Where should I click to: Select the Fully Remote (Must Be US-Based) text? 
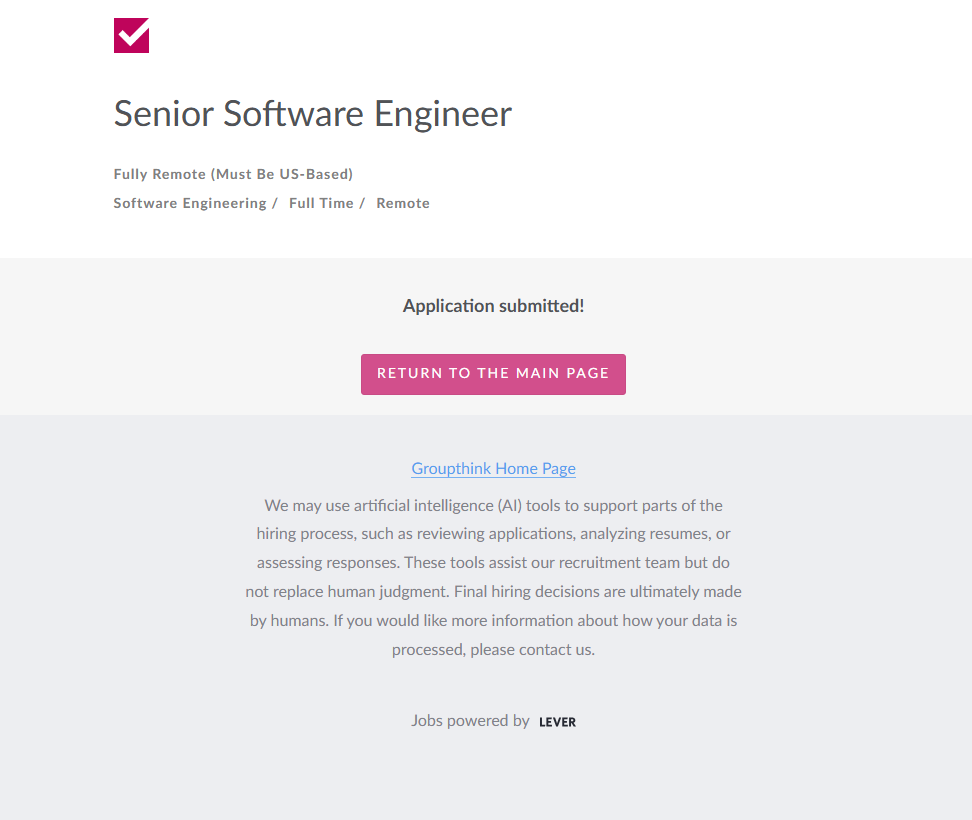233,174
